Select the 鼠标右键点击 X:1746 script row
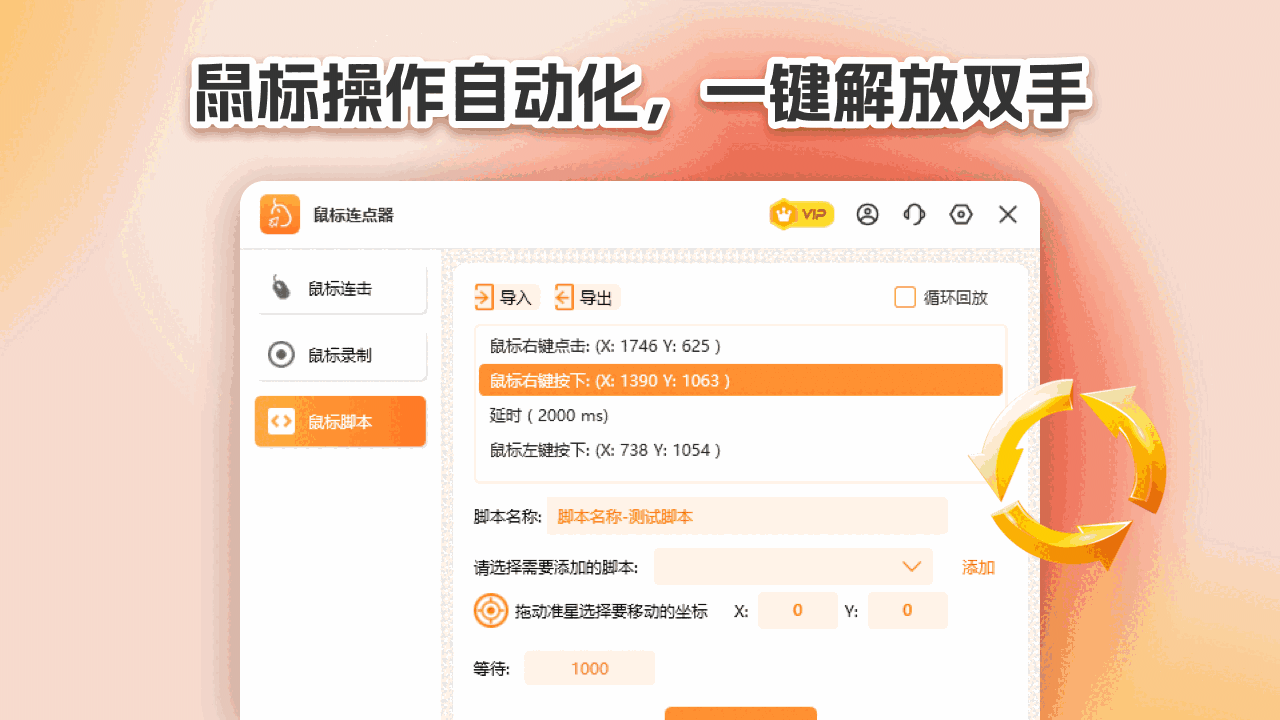 (x=740, y=346)
